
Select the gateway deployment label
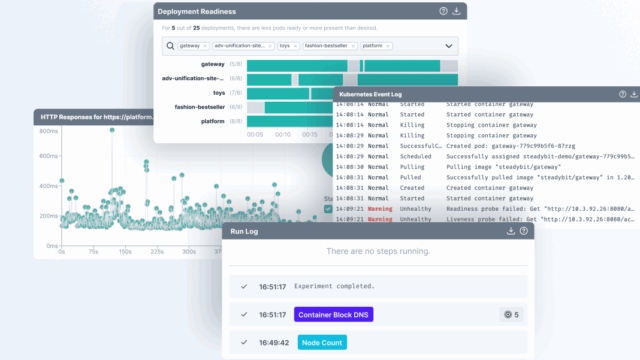click(x=213, y=64)
